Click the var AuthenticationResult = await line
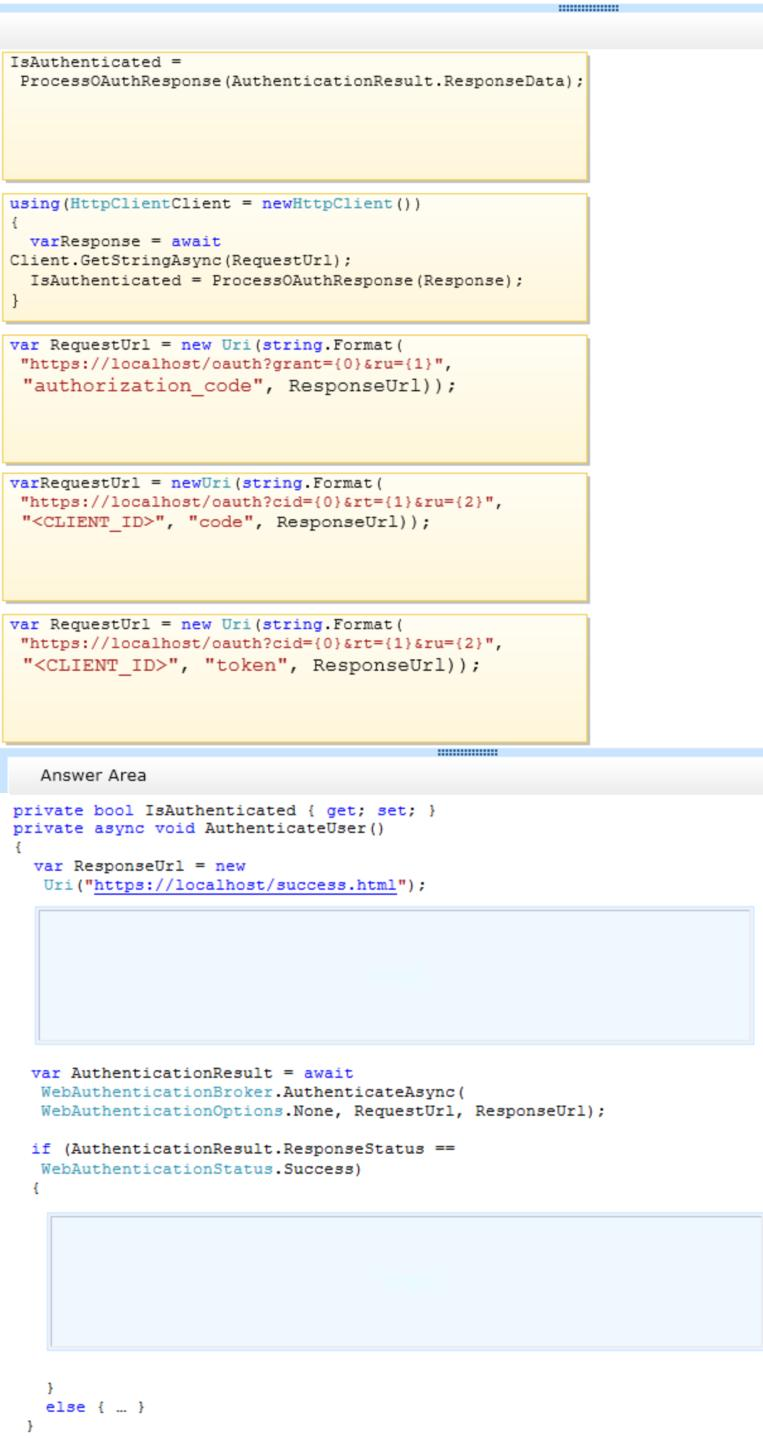 pyautogui.click(x=192, y=1073)
